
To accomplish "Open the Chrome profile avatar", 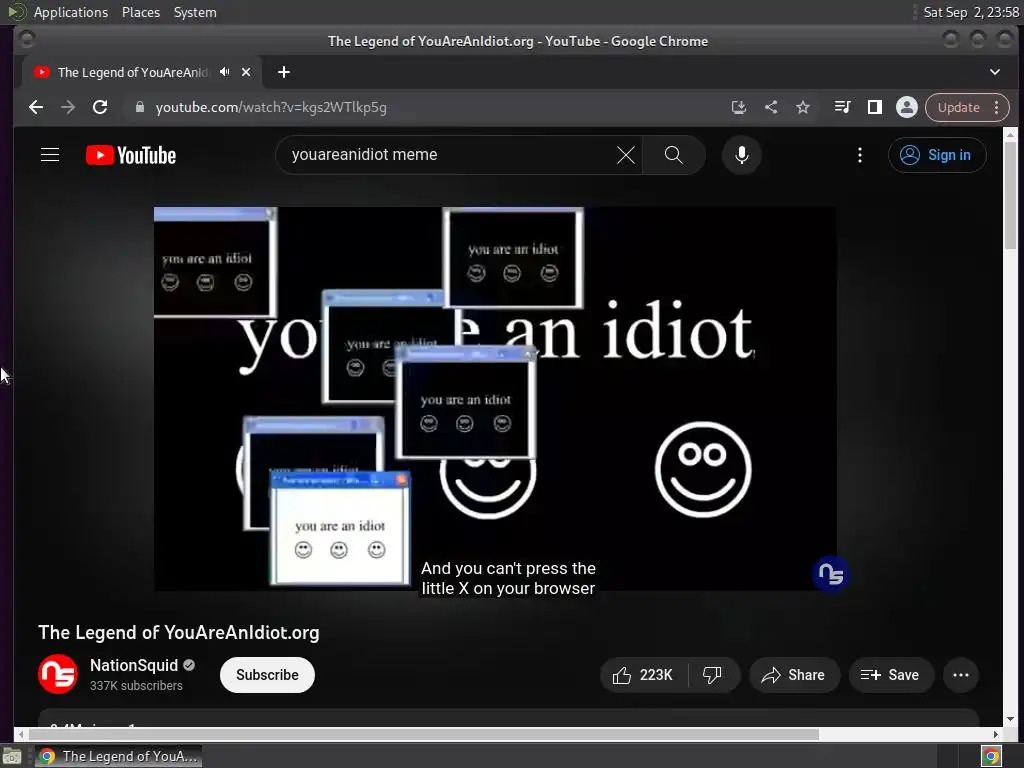I will [906, 107].
